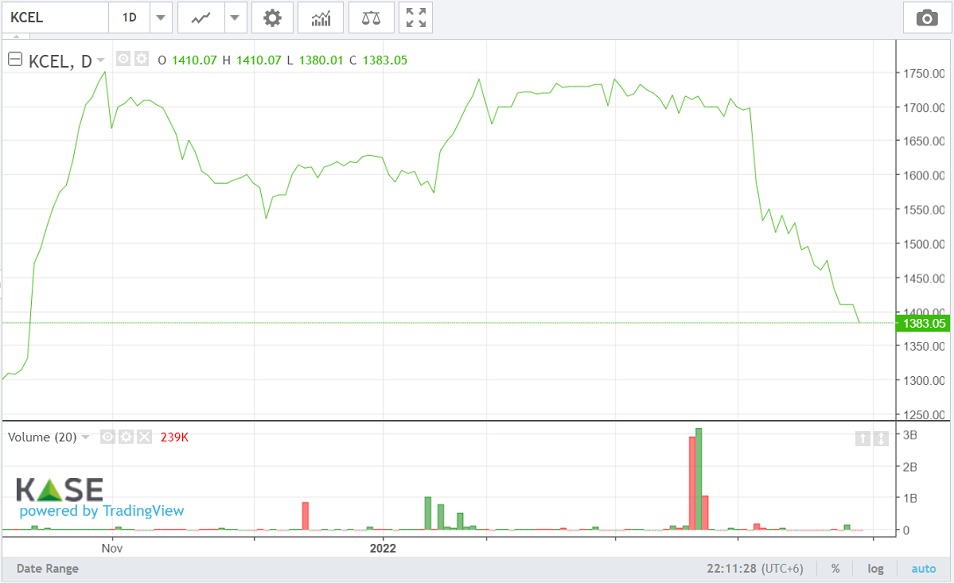The width and height of the screenshot is (954, 583).
Task: Open Volume indicator settings gear
Action: click(x=125, y=436)
